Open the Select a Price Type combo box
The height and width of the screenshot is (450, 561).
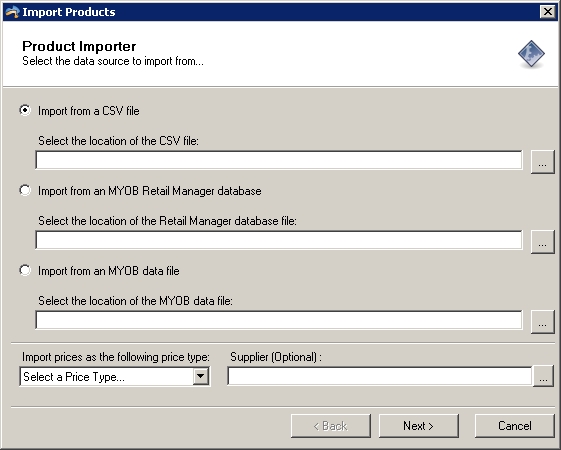[x=115, y=376]
